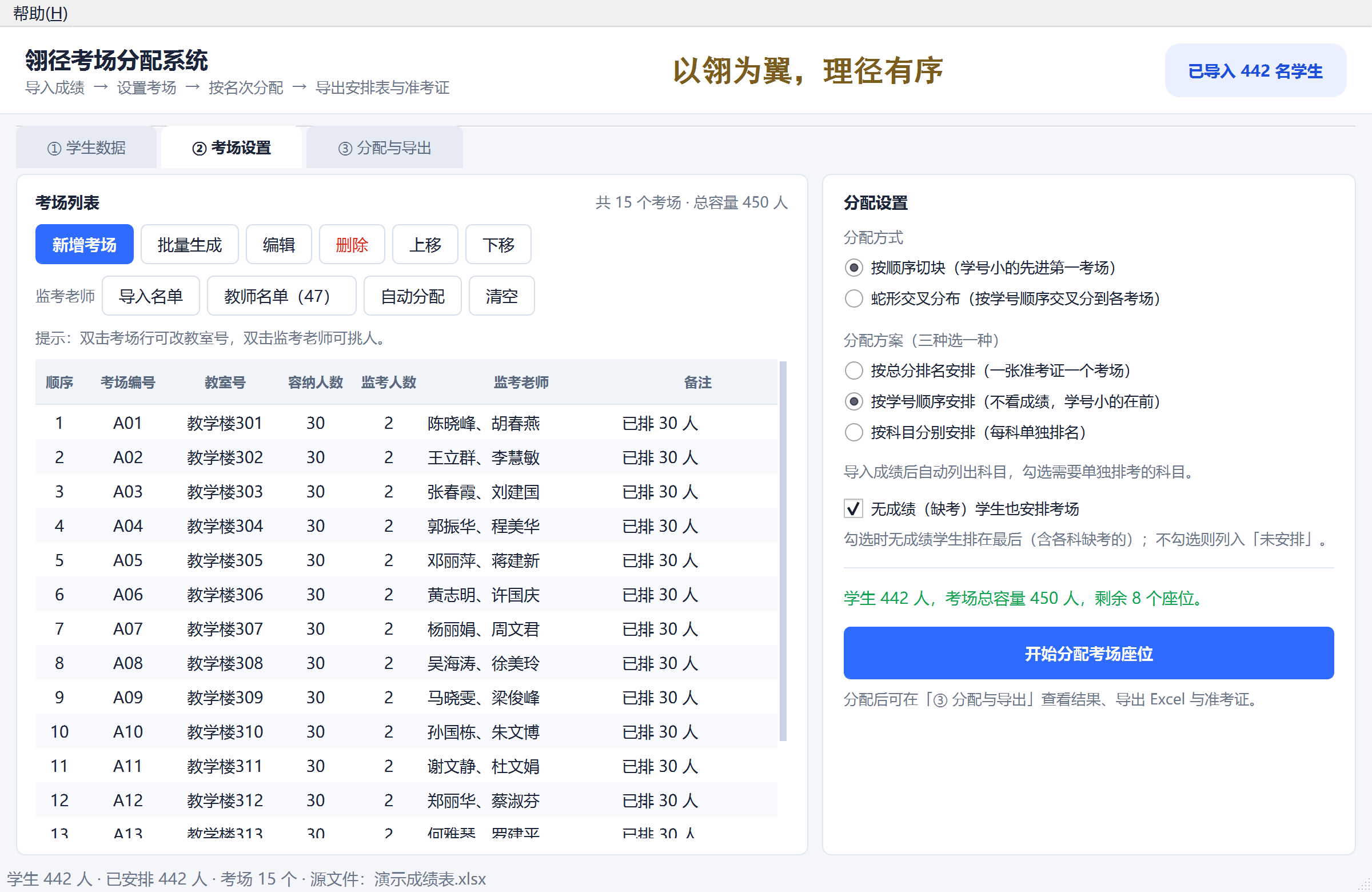This screenshot has height=892, width=1372.
Task: Click the red 删除 button
Action: [x=352, y=245]
